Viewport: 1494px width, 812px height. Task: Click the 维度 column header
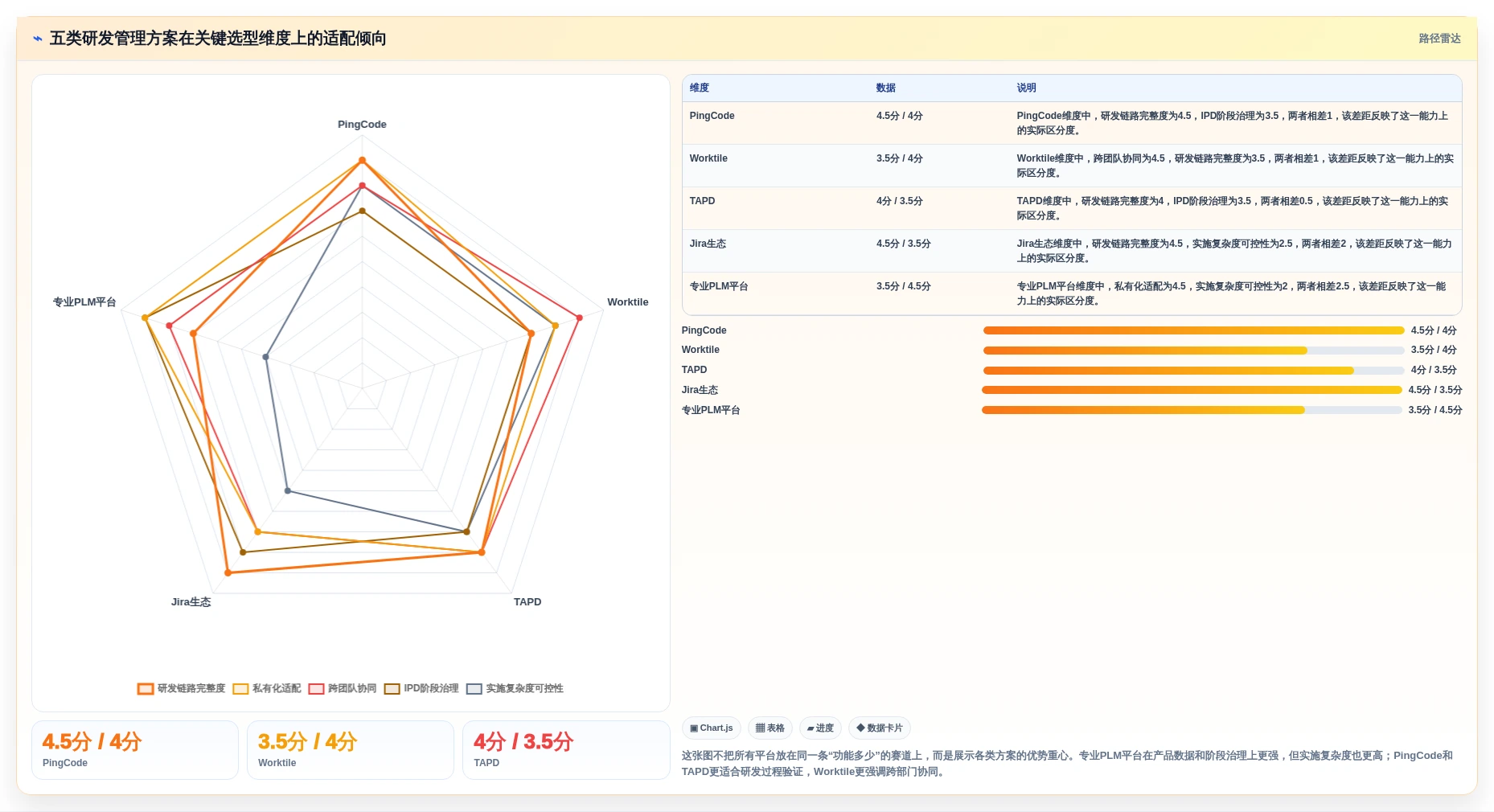(x=700, y=88)
